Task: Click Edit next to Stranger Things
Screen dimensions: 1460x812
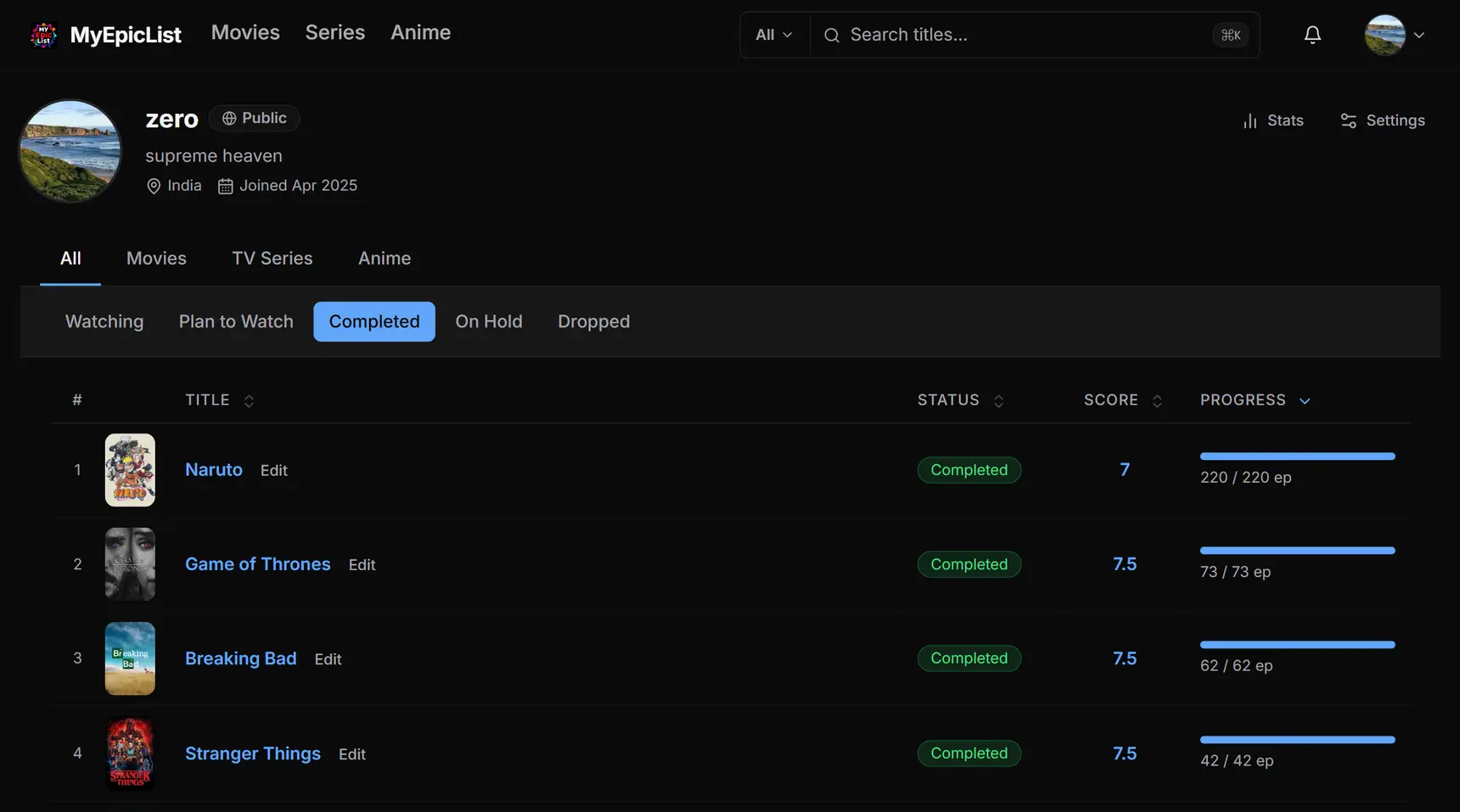Action: click(352, 754)
